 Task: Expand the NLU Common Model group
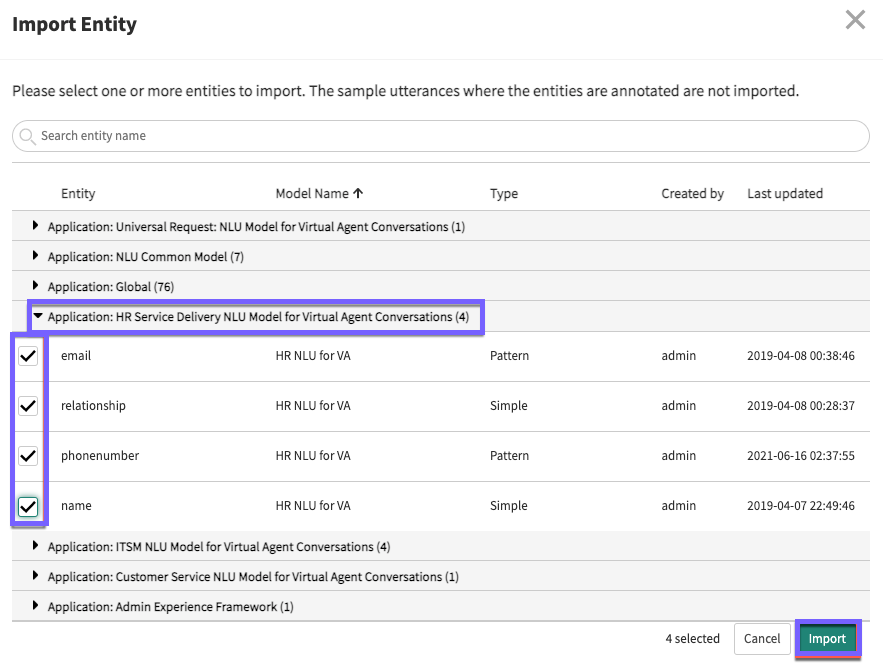click(x=35, y=256)
